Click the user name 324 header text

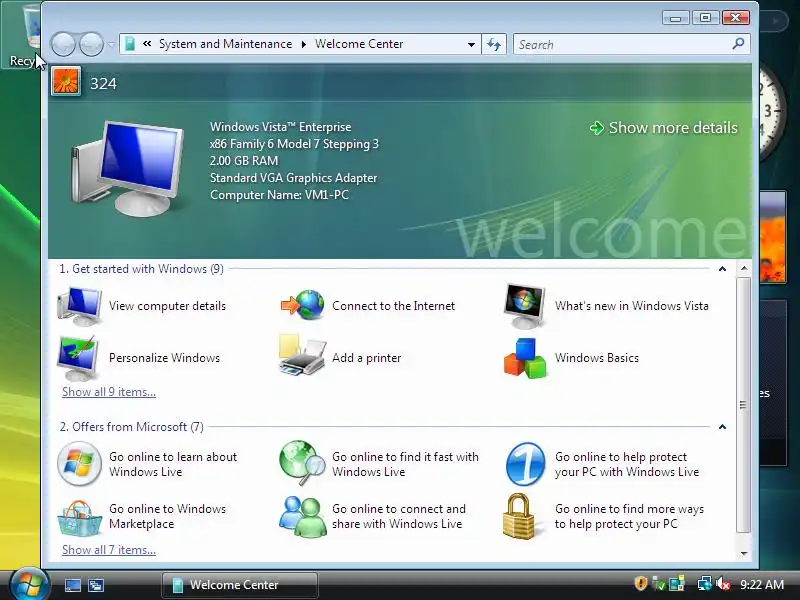[103, 84]
